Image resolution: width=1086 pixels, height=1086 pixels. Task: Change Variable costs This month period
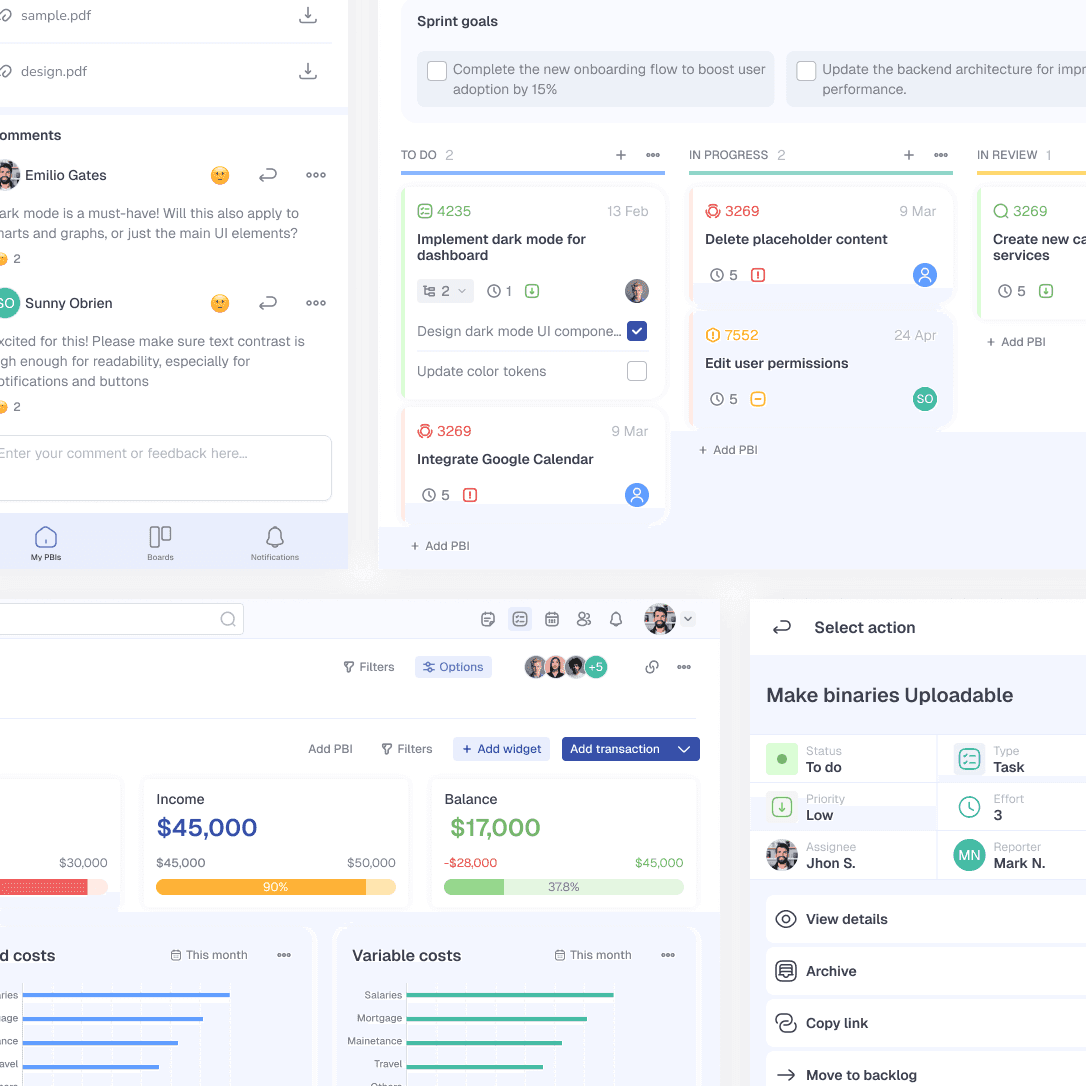pos(593,955)
